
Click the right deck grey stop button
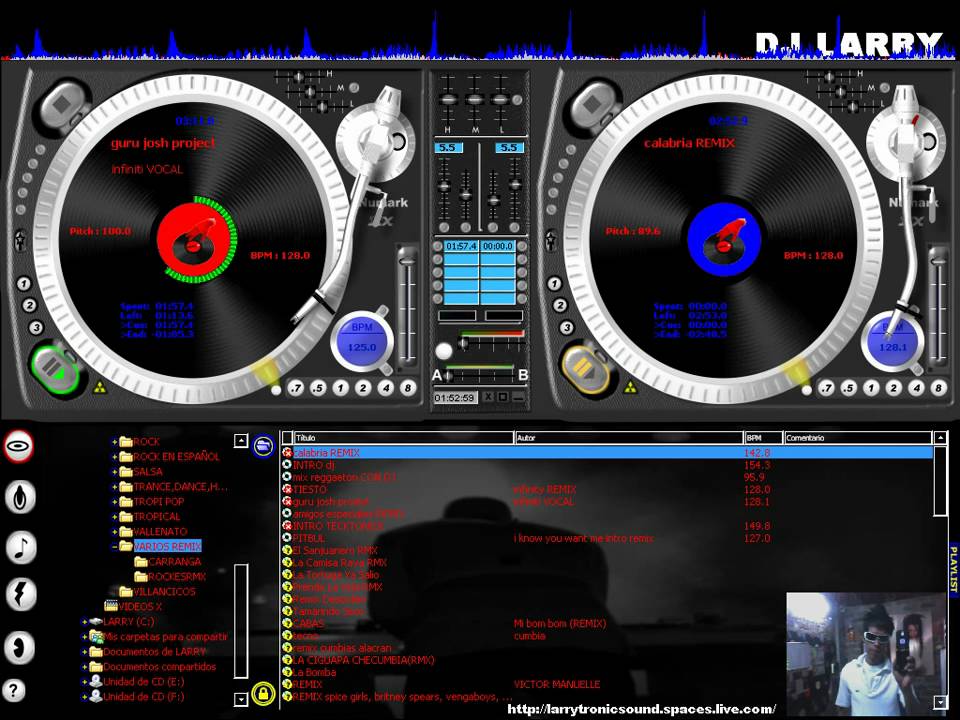[x=591, y=104]
